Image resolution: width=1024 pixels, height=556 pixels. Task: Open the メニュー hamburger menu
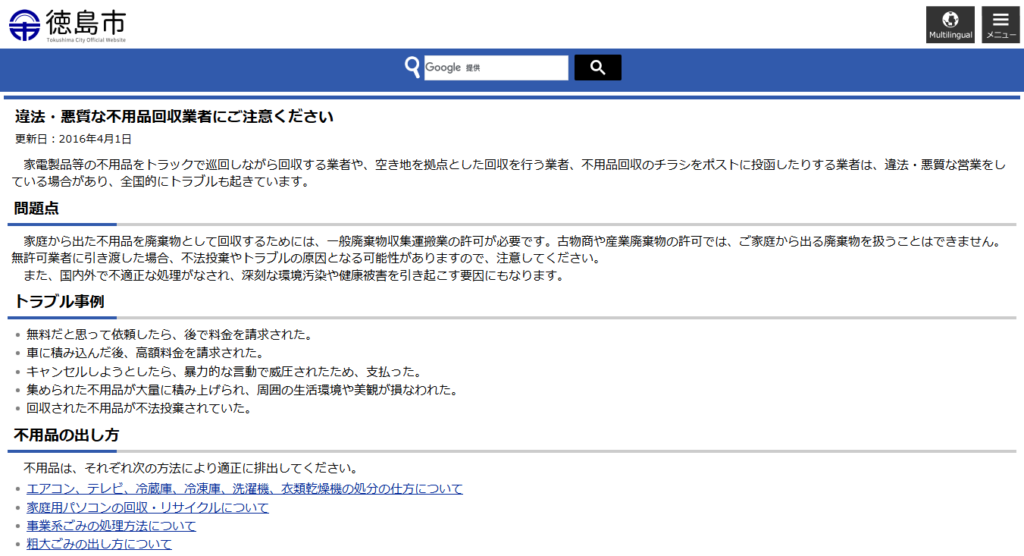1000,25
